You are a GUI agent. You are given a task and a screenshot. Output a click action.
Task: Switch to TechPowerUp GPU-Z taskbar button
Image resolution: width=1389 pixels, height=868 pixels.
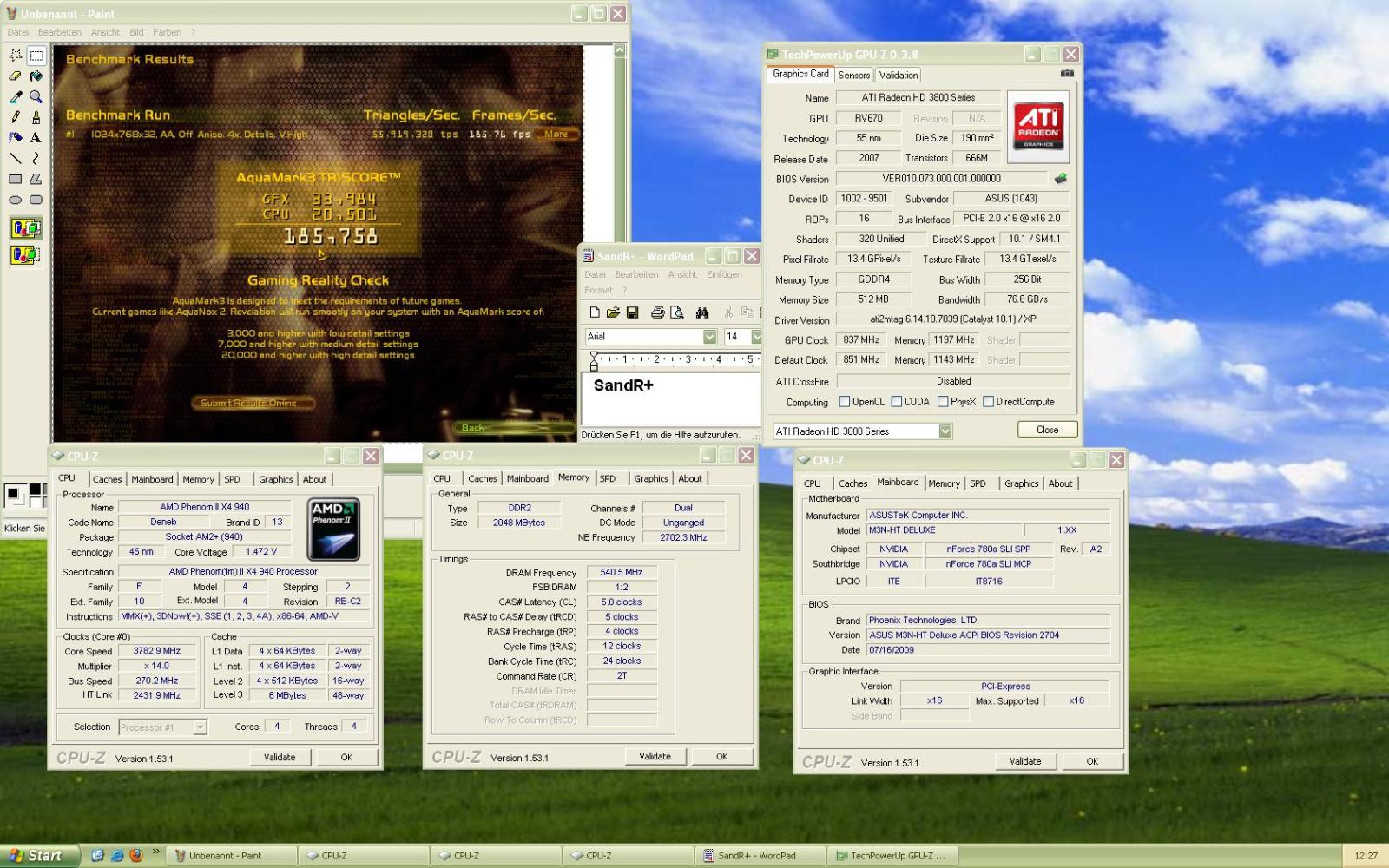pos(892,856)
